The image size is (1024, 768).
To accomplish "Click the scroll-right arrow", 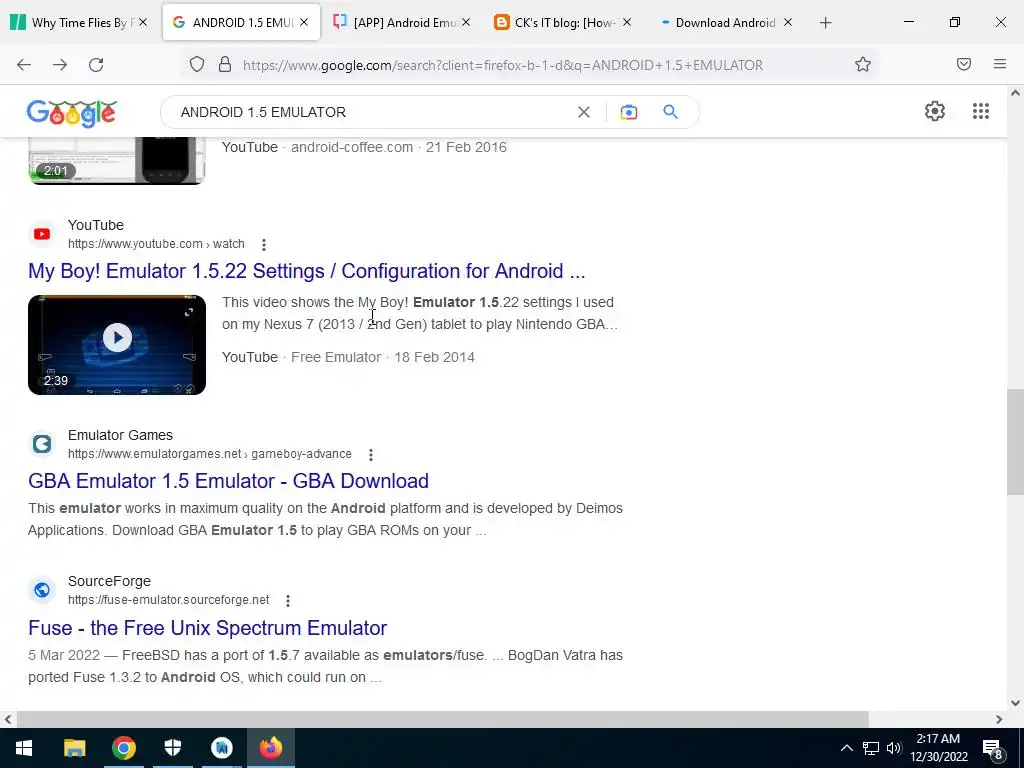I will pos(999,719).
